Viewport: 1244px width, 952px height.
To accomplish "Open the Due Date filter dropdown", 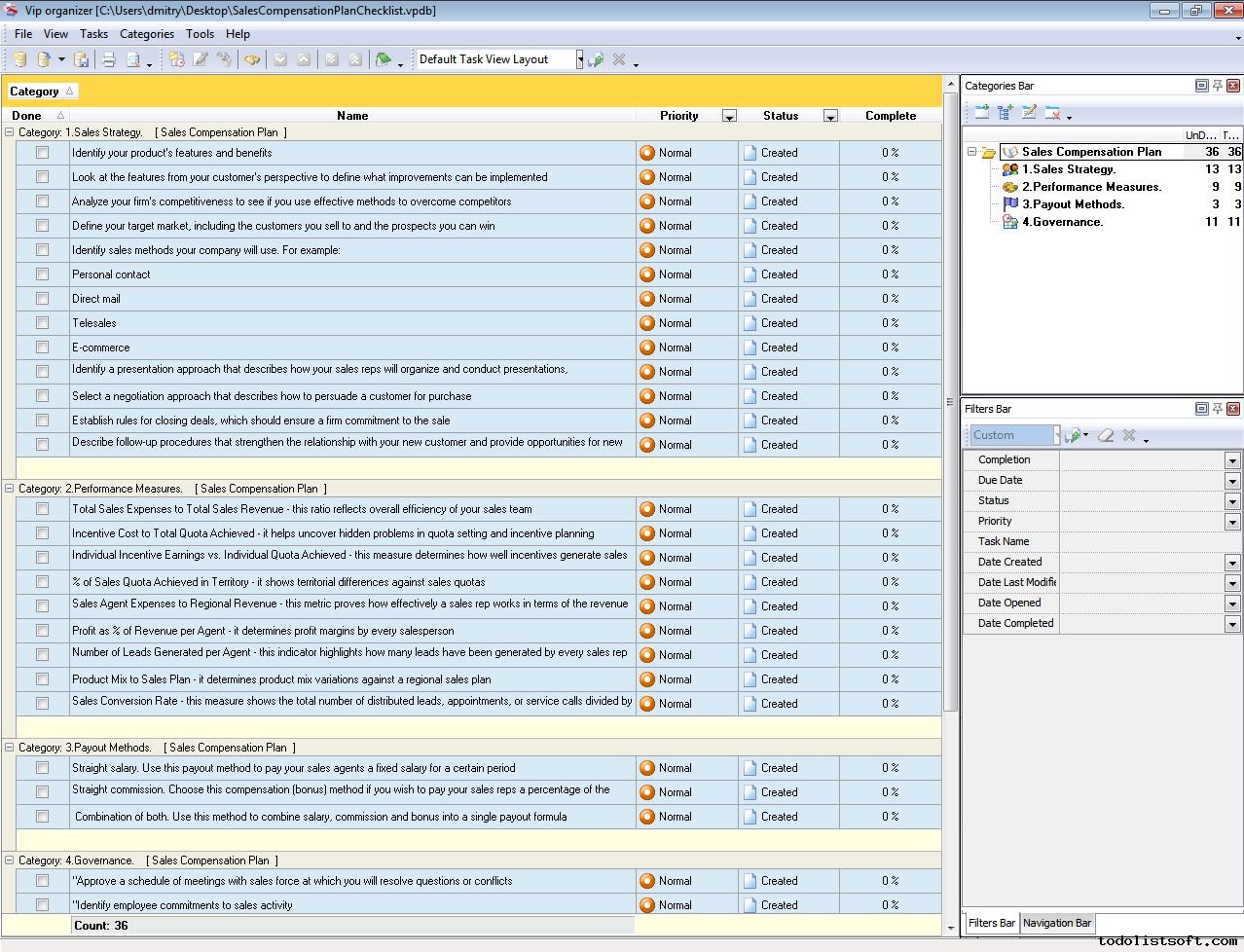I will point(1231,481).
